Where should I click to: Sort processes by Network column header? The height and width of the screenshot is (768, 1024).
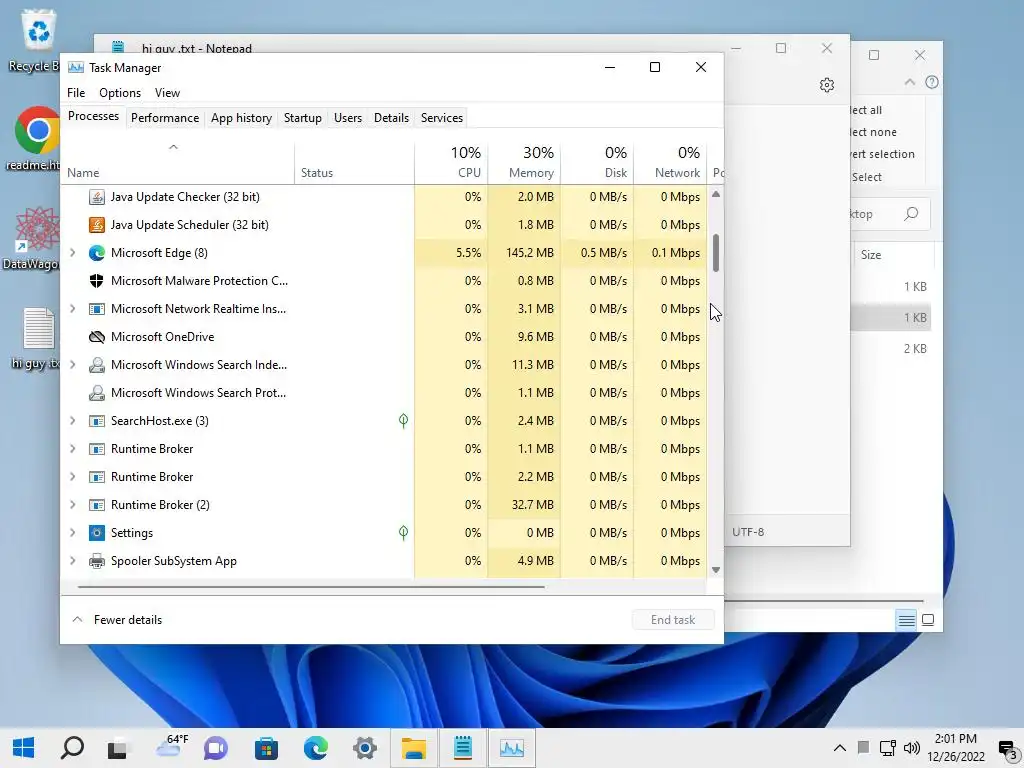[x=670, y=162]
